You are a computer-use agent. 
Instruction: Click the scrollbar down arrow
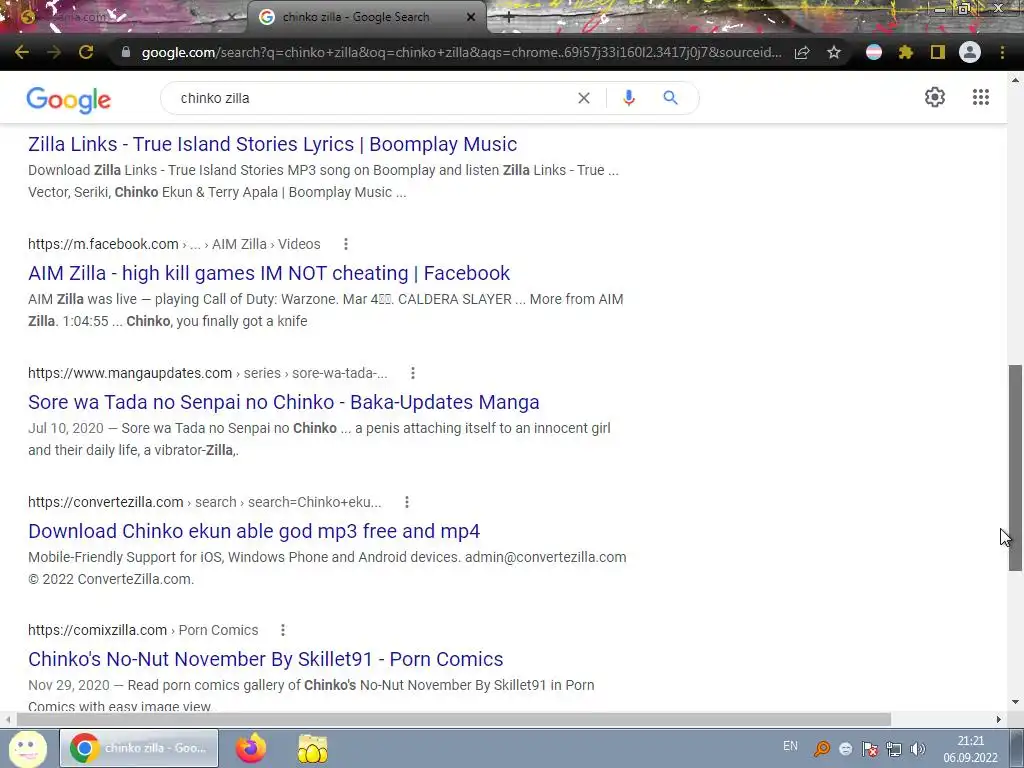tap(1015, 702)
